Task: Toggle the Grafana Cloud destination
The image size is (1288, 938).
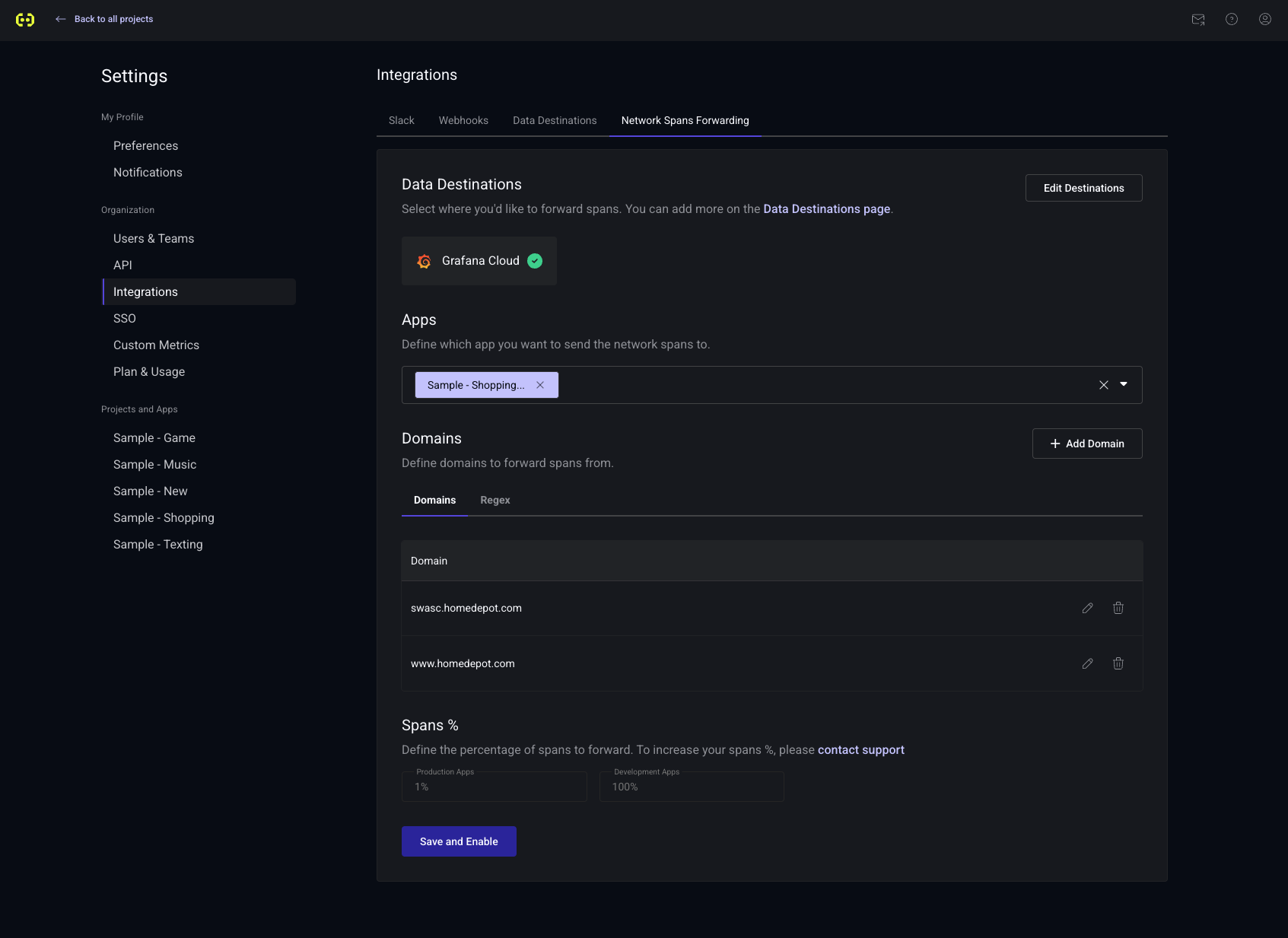Action: click(x=479, y=261)
